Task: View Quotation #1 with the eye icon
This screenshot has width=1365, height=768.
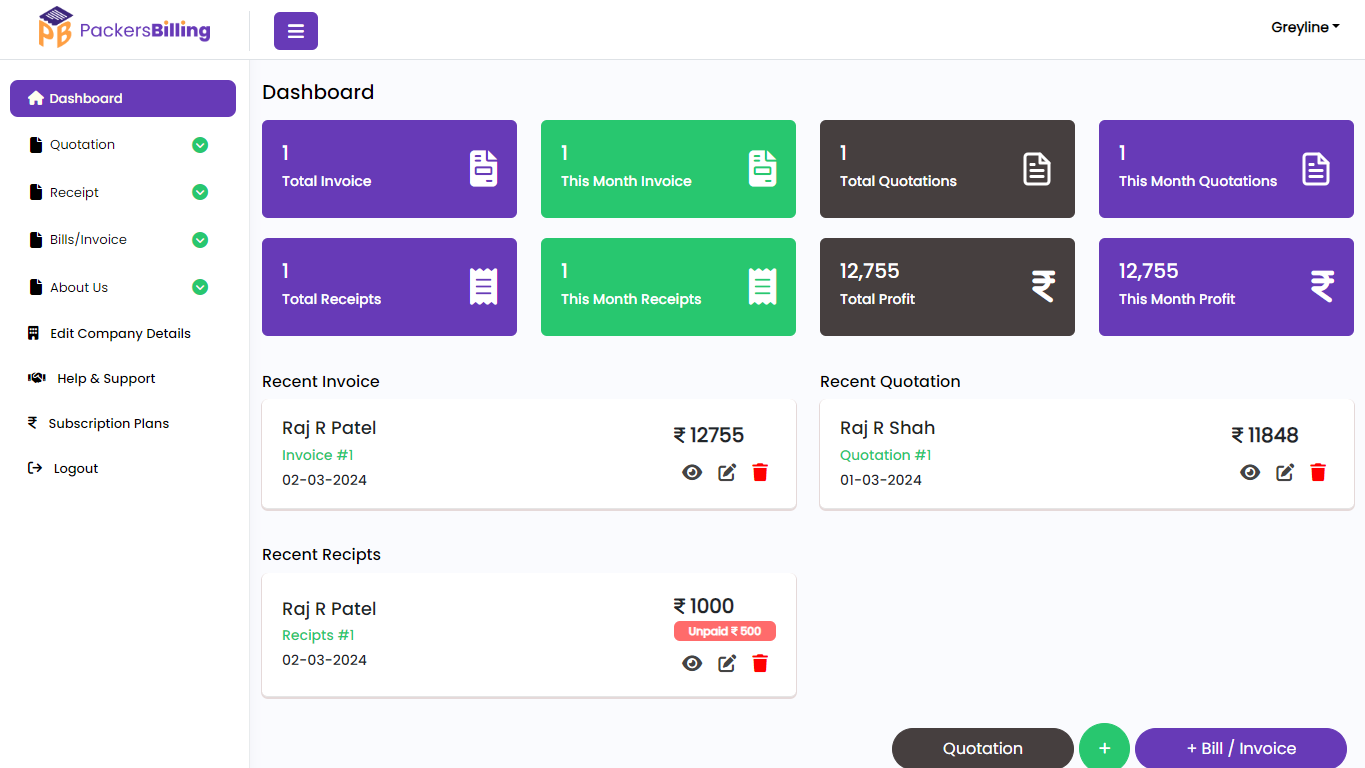Action: click(1250, 472)
